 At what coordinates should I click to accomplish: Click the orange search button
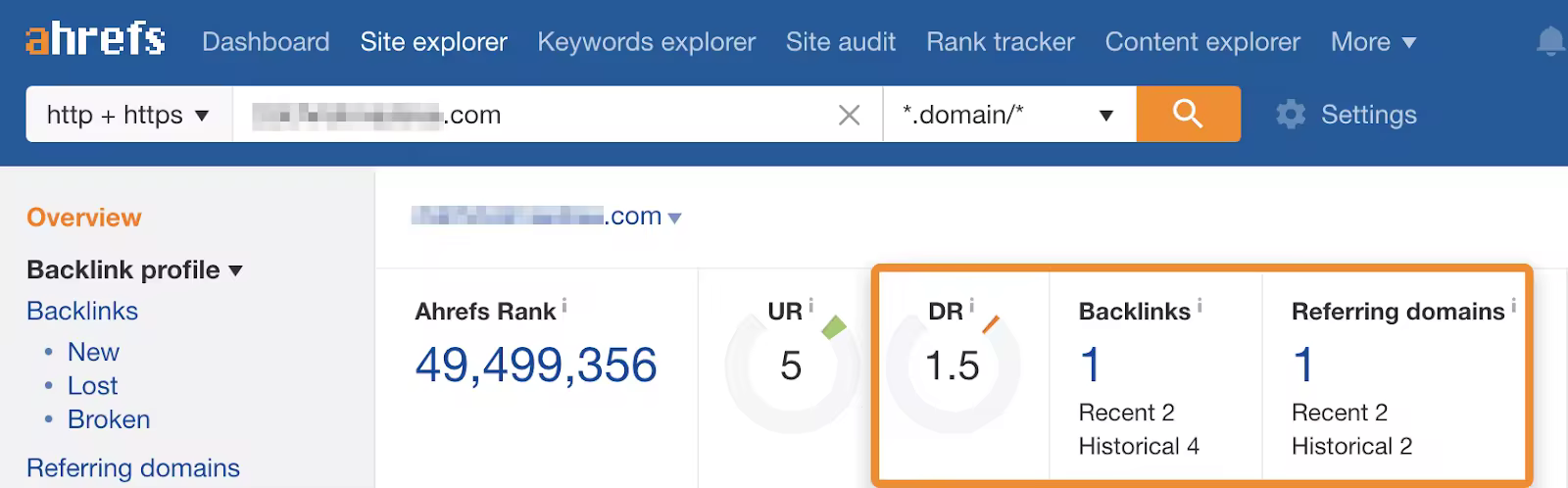click(1188, 114)
